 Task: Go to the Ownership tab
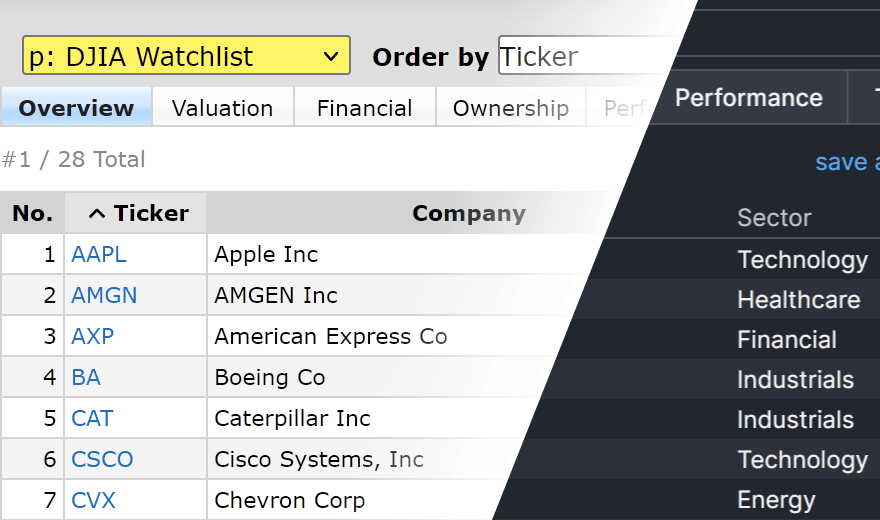click(x=510, y=108)
